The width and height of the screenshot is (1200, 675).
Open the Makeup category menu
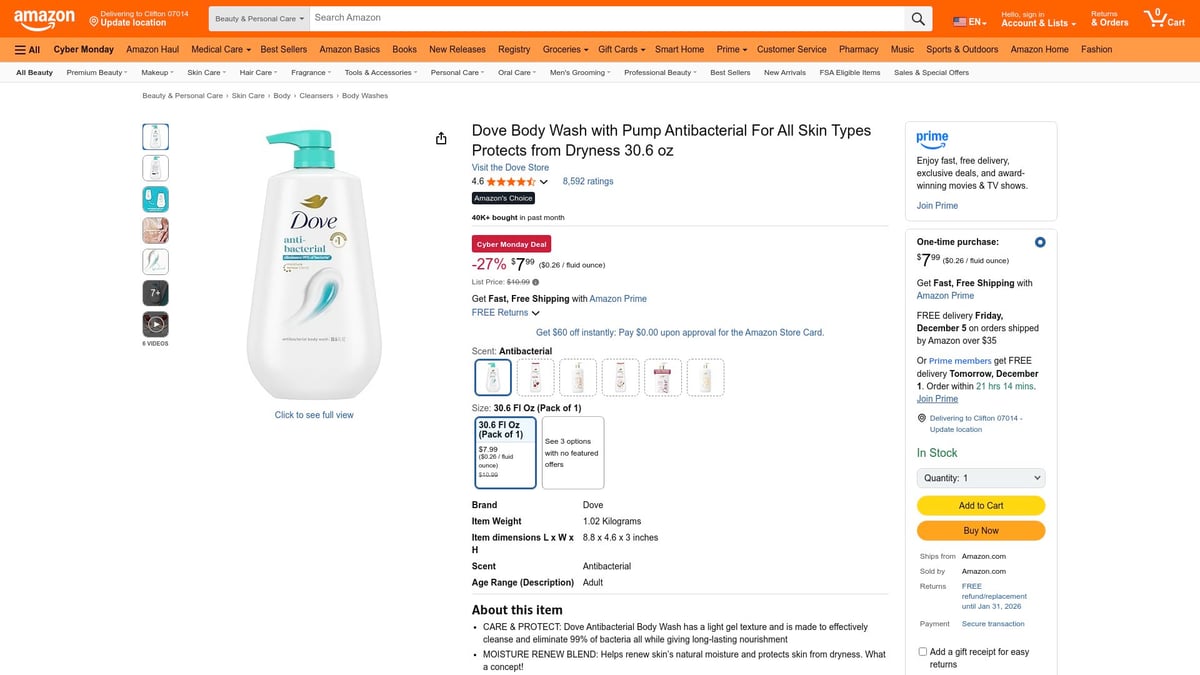(156, 71)
